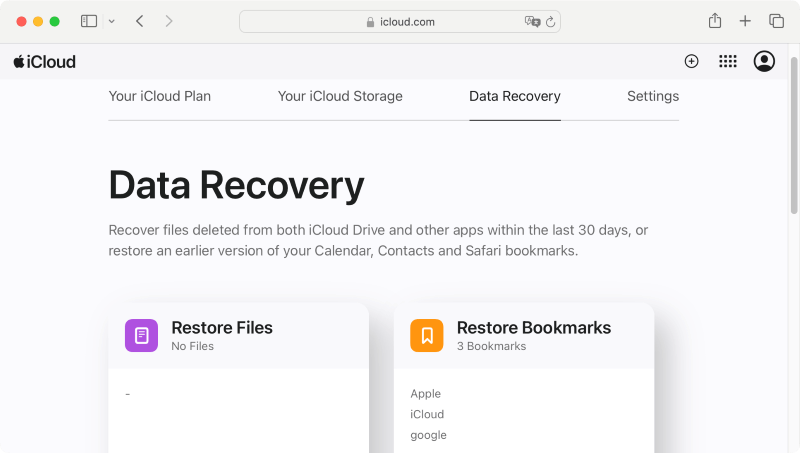This screenshot has width=800, height=453.
Task: Select the 'Apple' bookmark entry
Action: [426, 394]
